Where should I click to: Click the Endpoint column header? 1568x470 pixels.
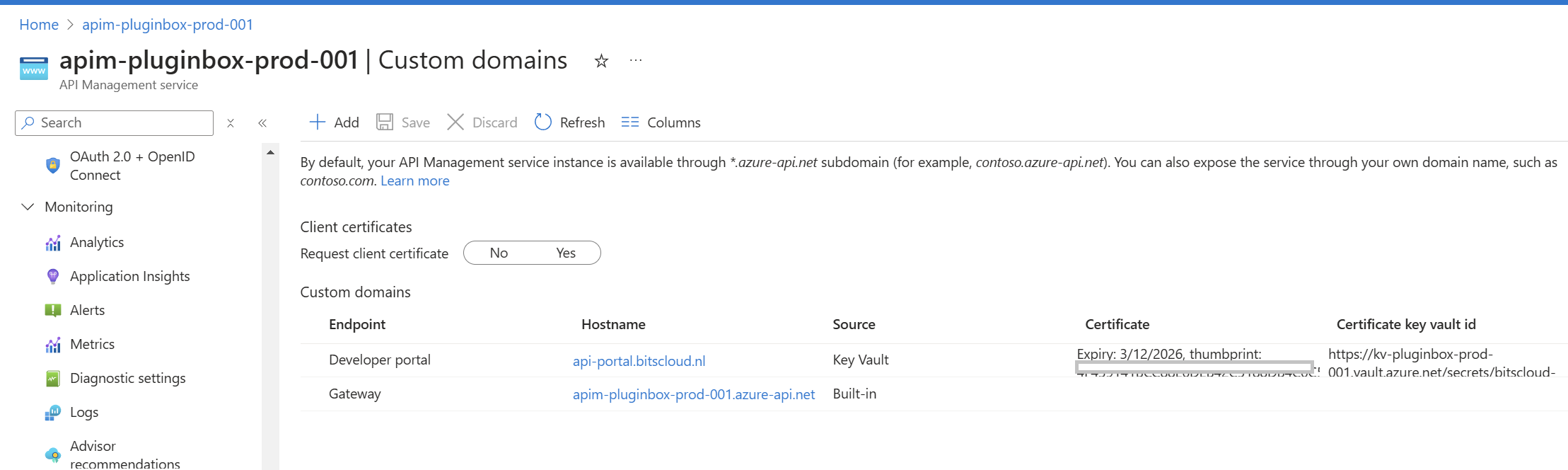click(x=357, y=324)
